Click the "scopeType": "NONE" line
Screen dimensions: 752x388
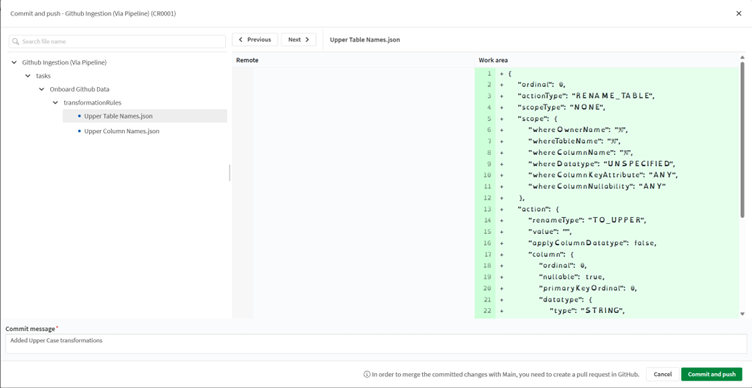pos(562,107)
